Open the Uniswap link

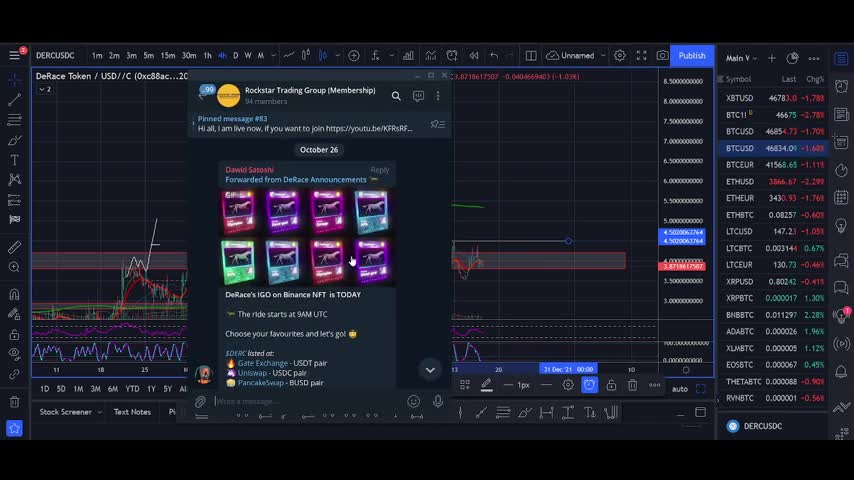[252, 373]
